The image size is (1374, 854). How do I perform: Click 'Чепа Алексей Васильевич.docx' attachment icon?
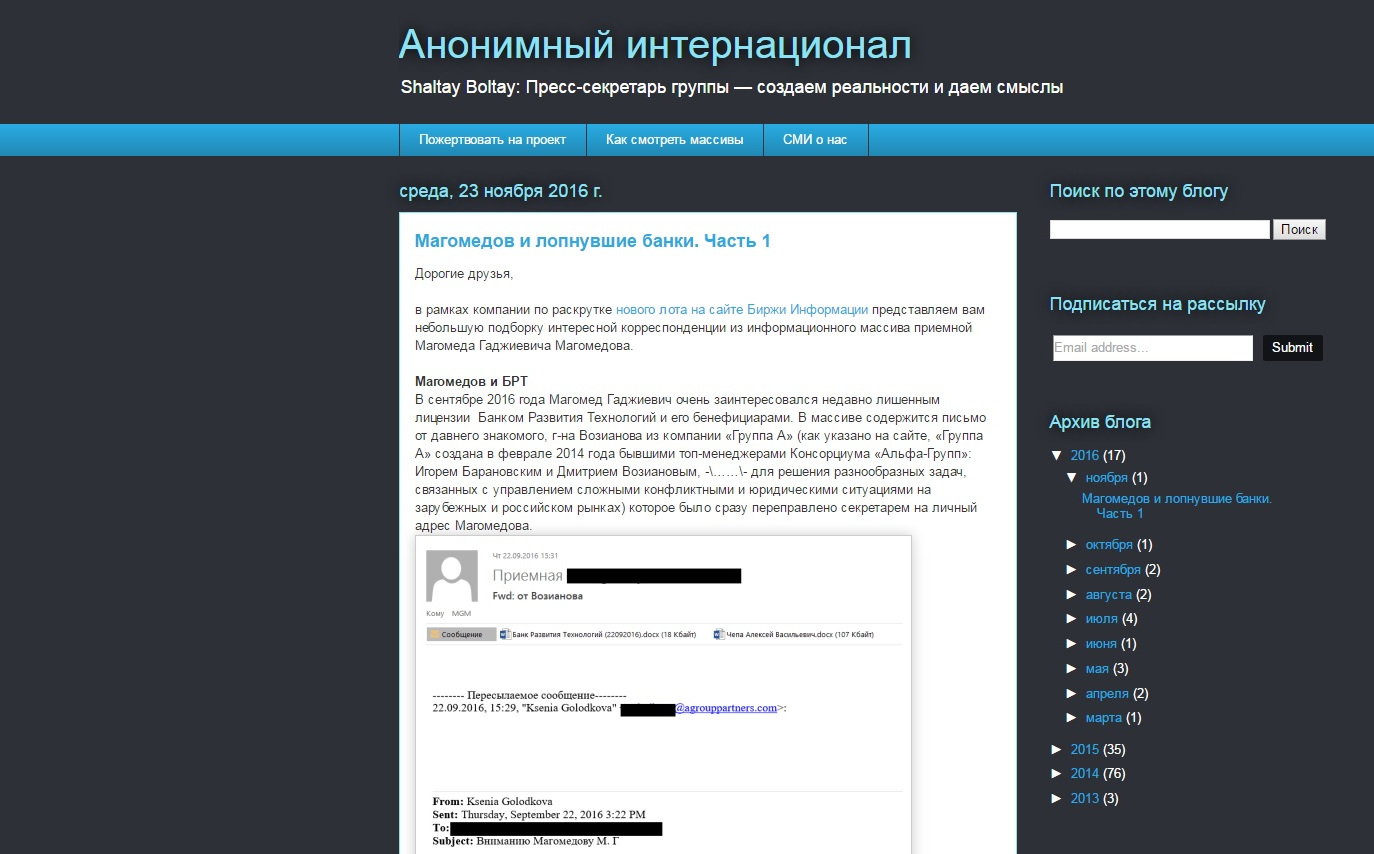(718, 634)
